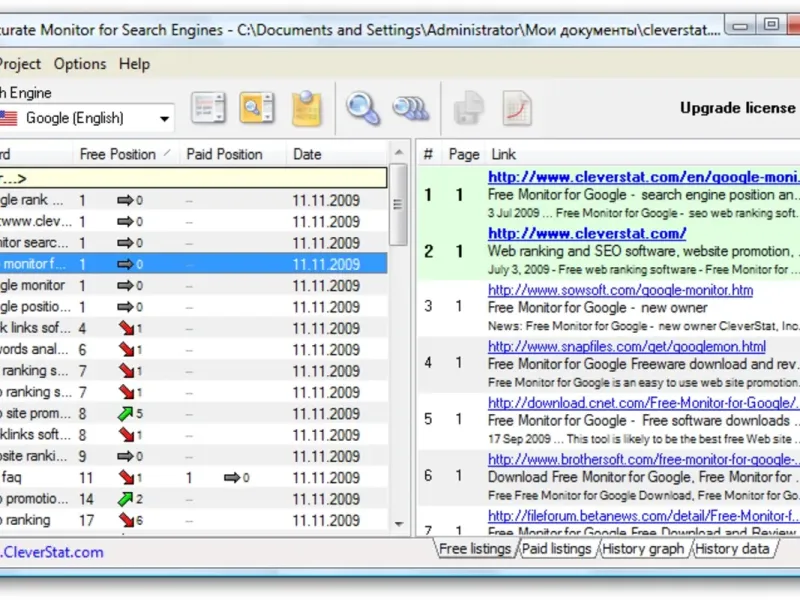Open the http://www.cleverstat.com/ link
Image resolution: width=800 pixels, height=600 pixels.
(x=587, y=234)
